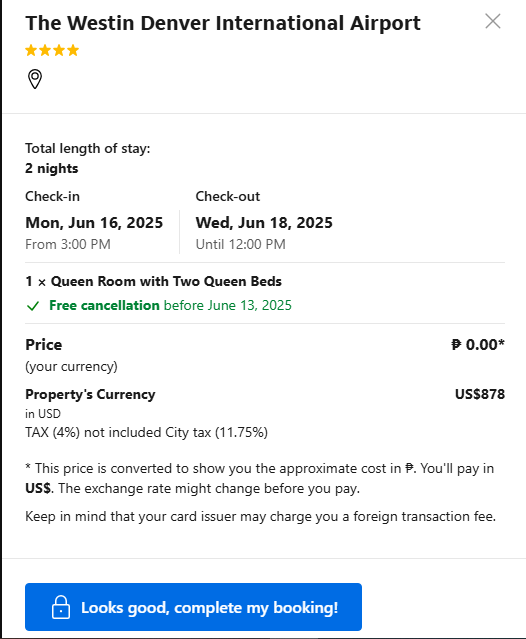Click the location pin icon
Viewport: 526px width, 639px height.
click(x=35, y=79)
